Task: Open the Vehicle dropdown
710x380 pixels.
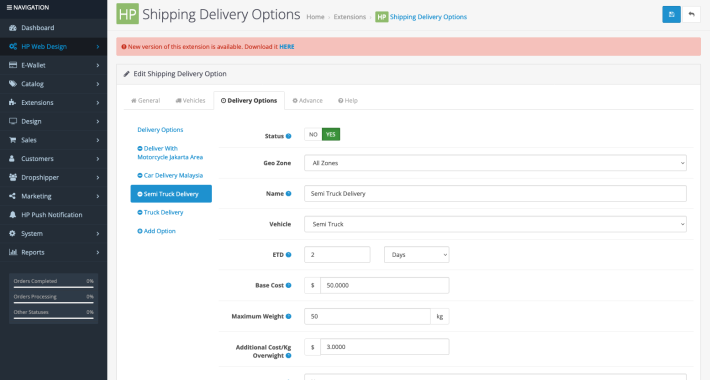Action: click(x=495, y=224)
